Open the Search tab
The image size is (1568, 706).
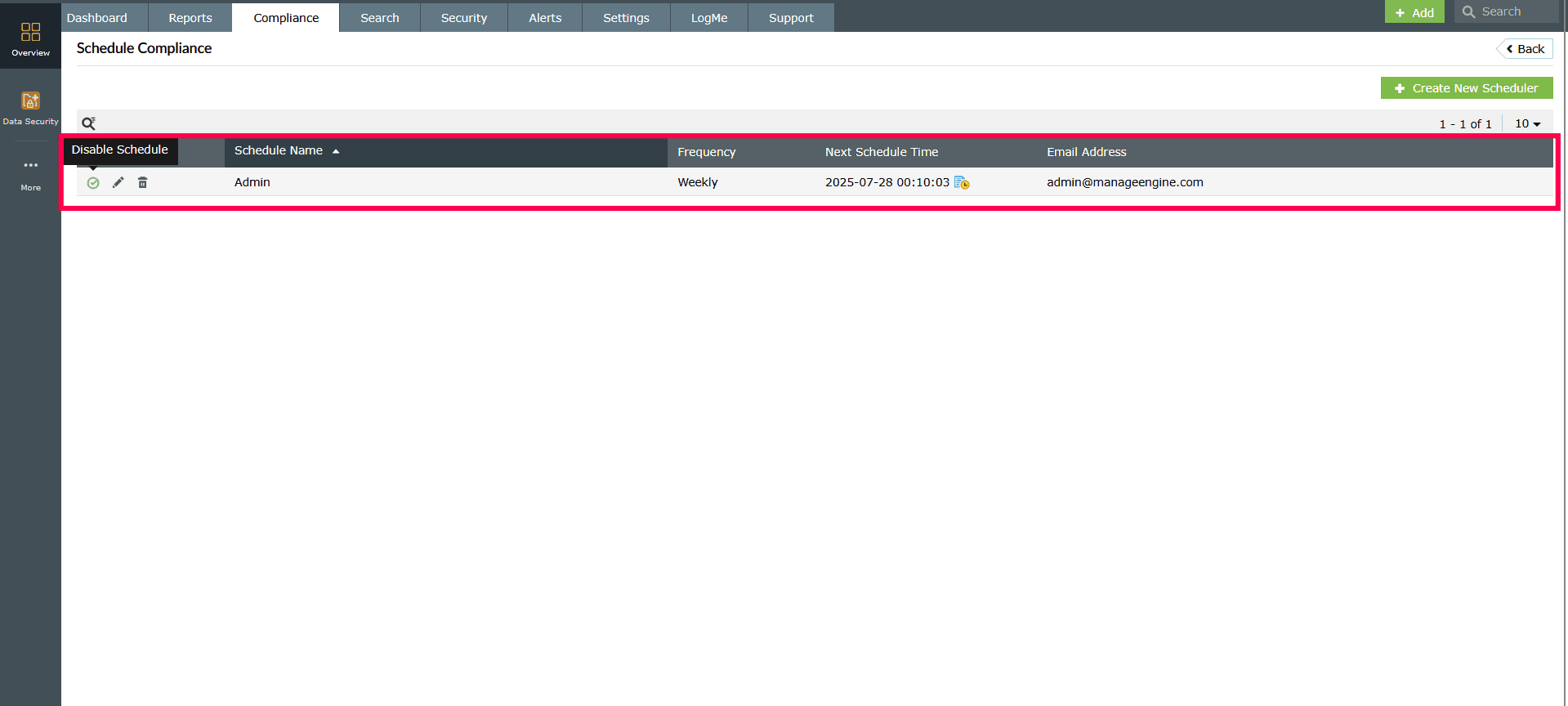click(380, 18)
